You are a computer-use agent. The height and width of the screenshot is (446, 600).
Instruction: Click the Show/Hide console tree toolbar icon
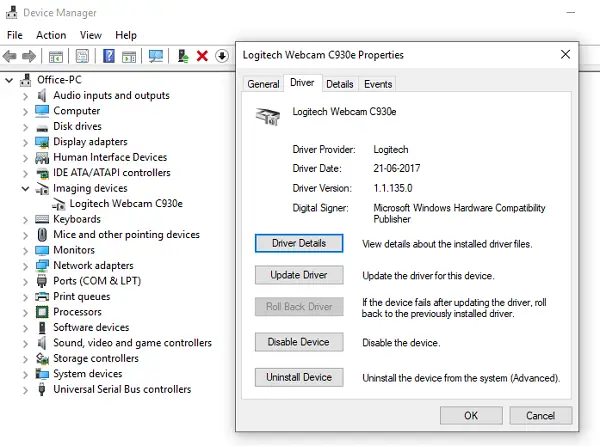point(56,57)
